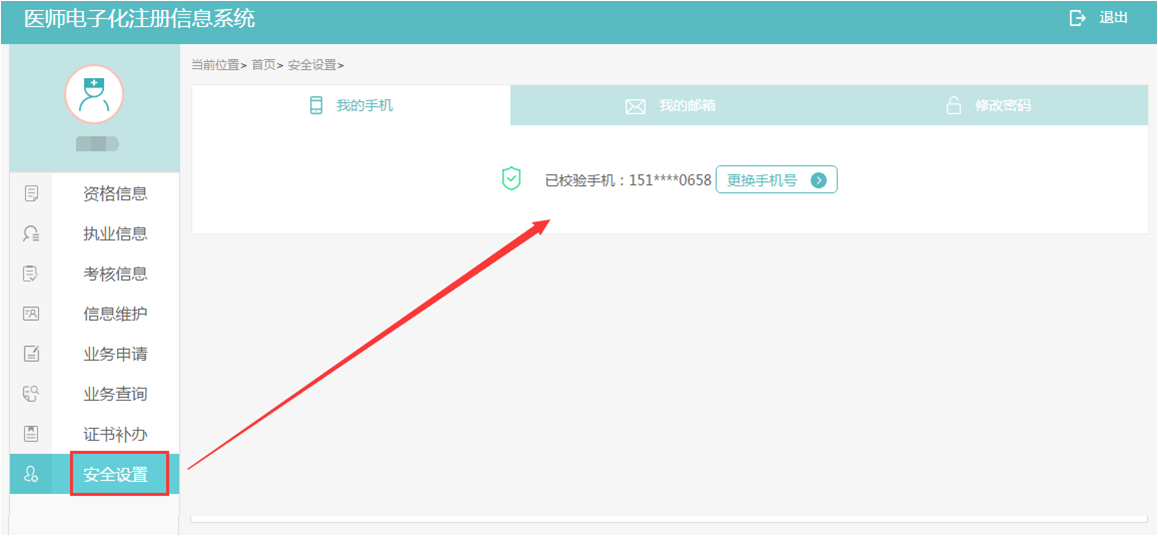Open the 业务申请 menu item
The image size is (1158, 536).
115,354
